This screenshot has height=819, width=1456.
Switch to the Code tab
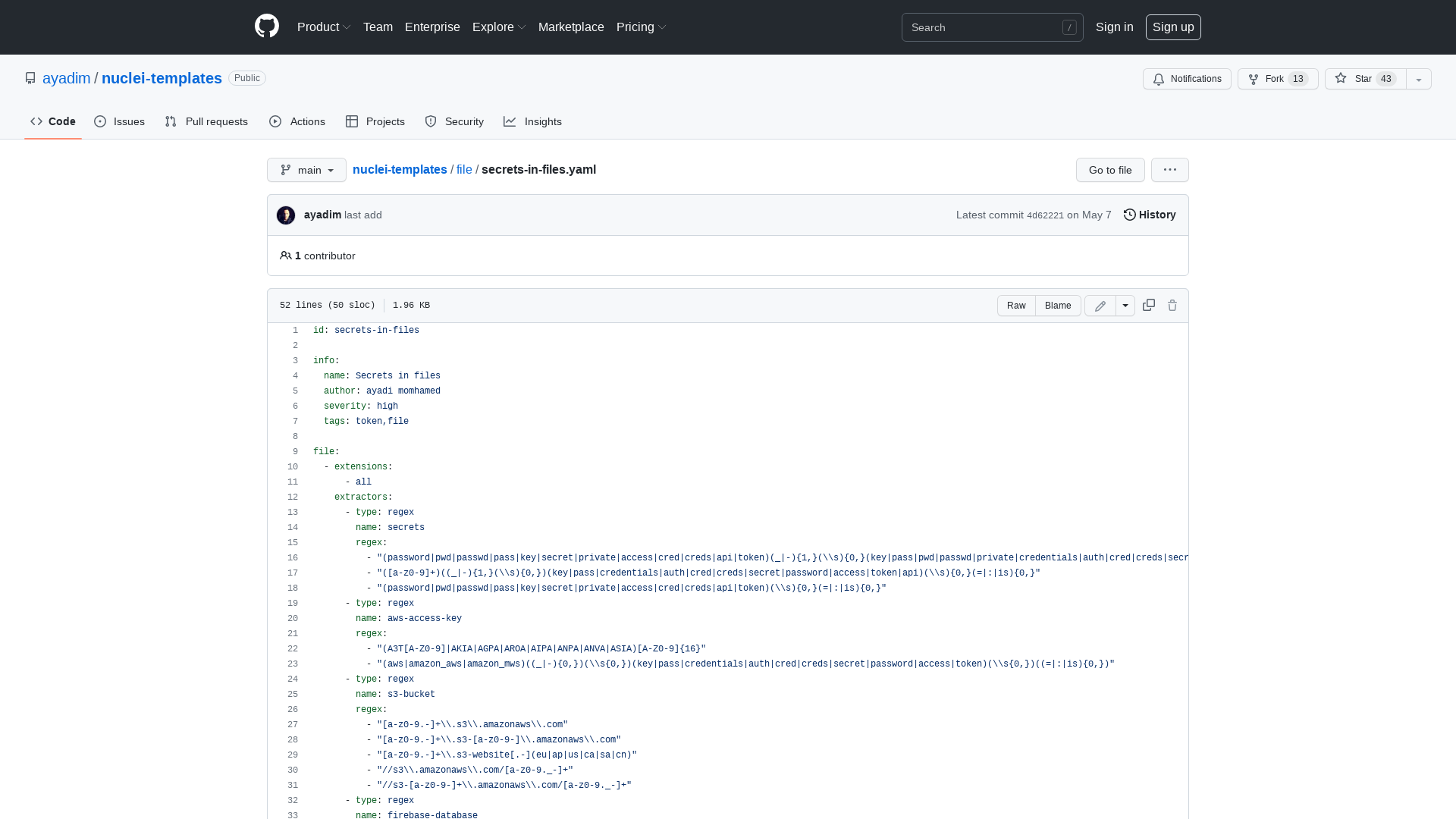pos(53,121)
